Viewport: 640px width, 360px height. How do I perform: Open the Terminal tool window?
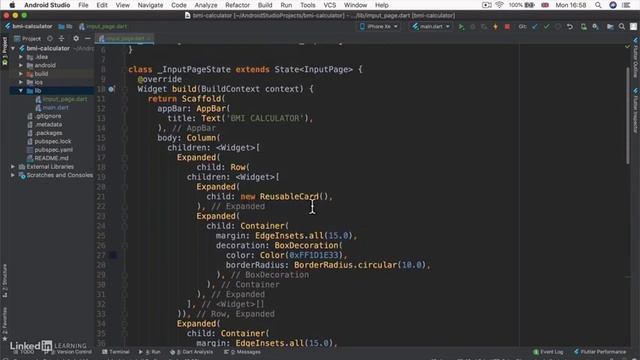click(x=116, y=352)
